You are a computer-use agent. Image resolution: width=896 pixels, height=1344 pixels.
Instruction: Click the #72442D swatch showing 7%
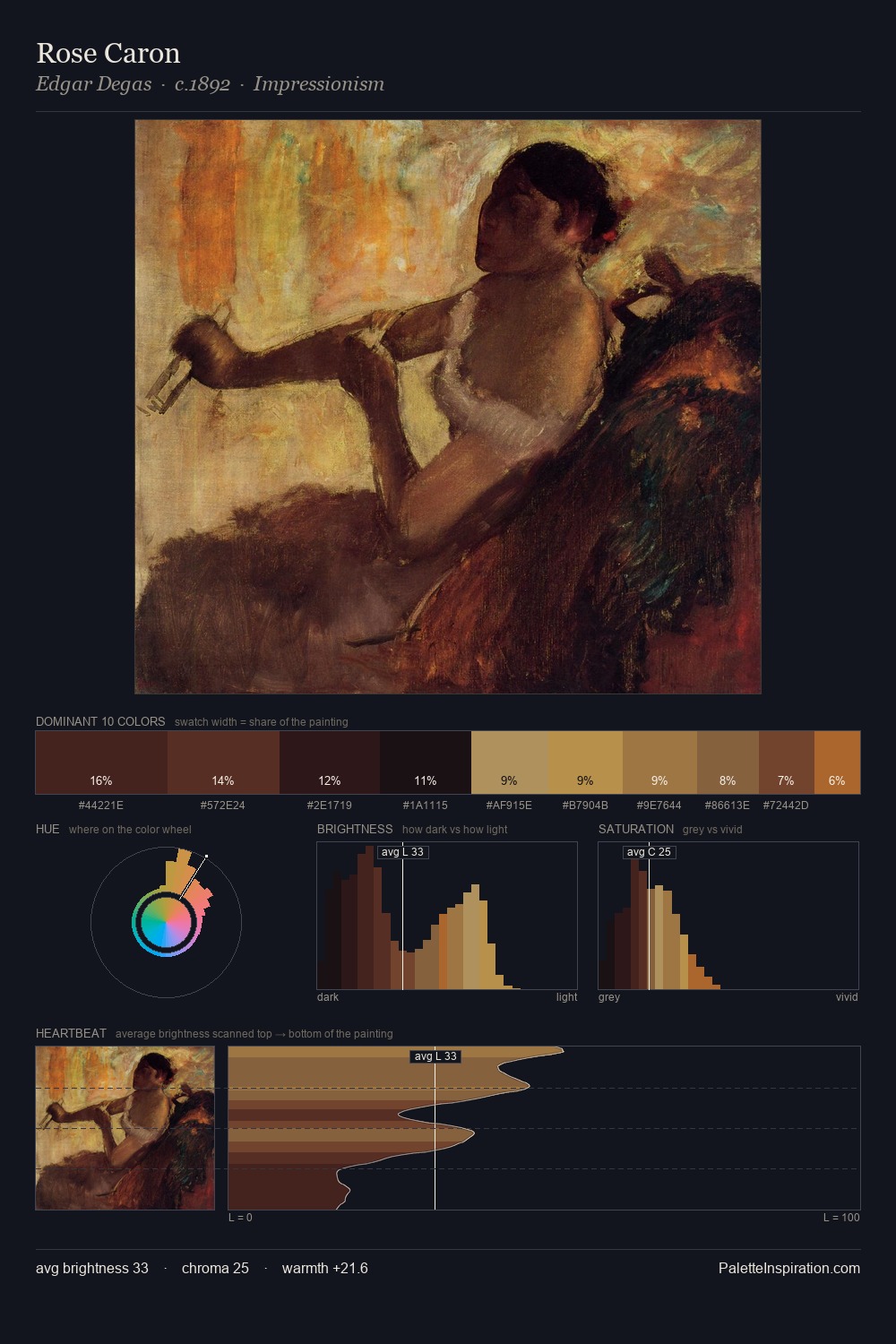(787, 762)
